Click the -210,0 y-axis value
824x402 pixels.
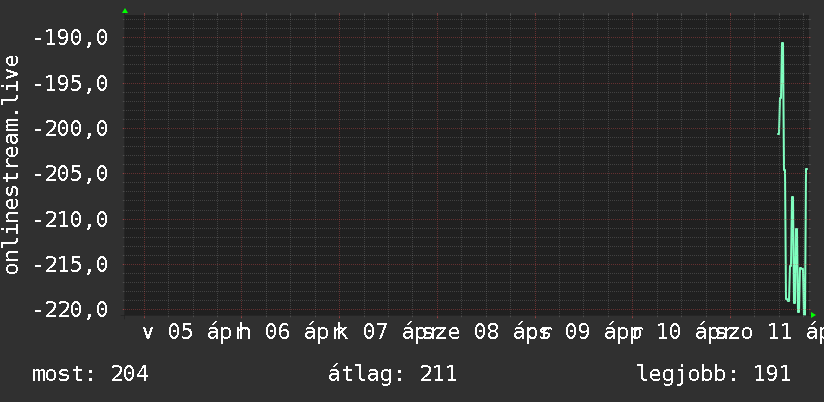point(71,219)
